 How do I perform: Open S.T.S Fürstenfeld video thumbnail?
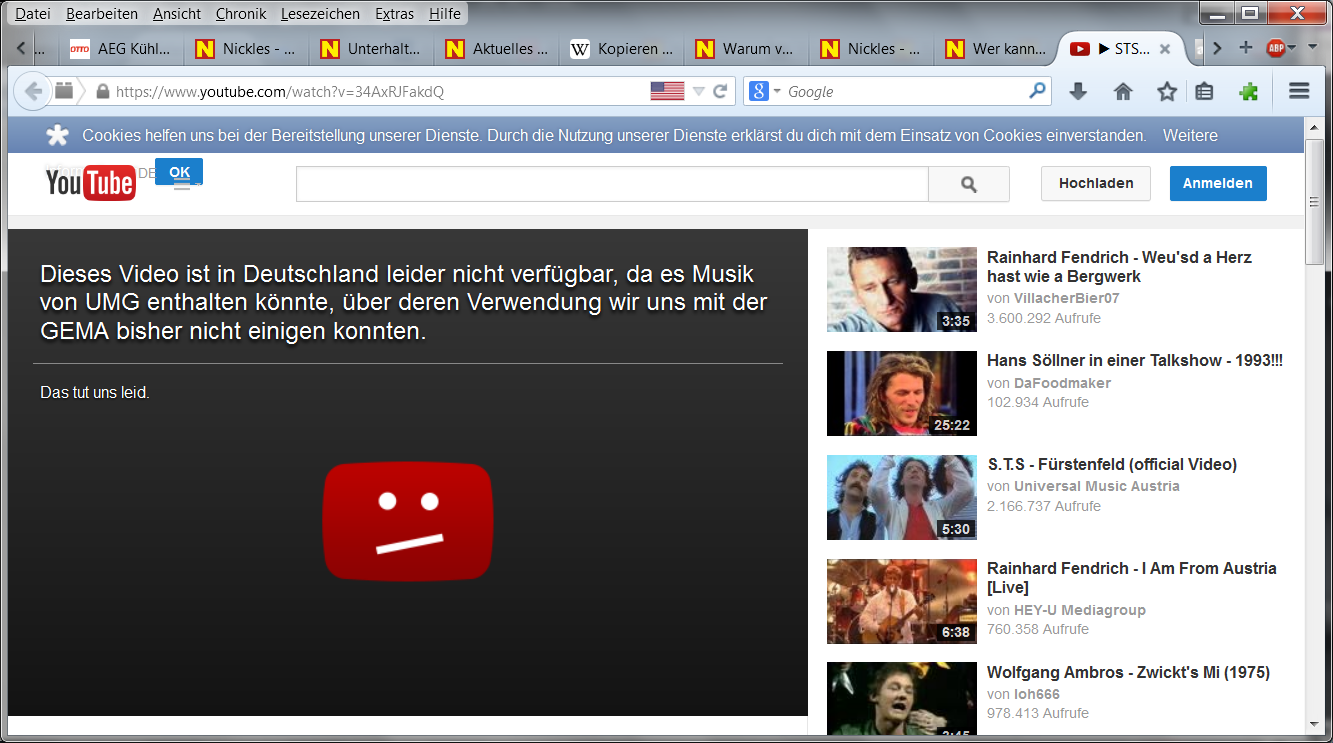[902, 497]
